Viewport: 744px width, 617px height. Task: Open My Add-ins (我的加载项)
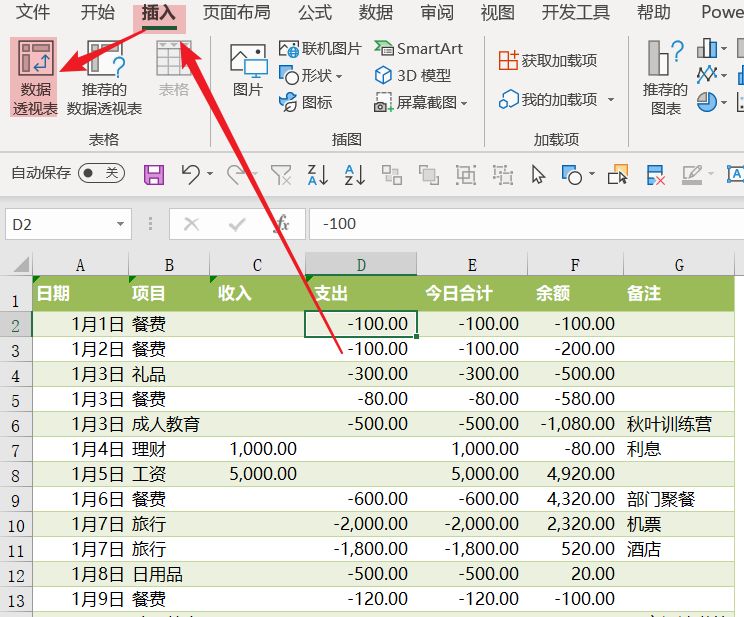[548, 99]
